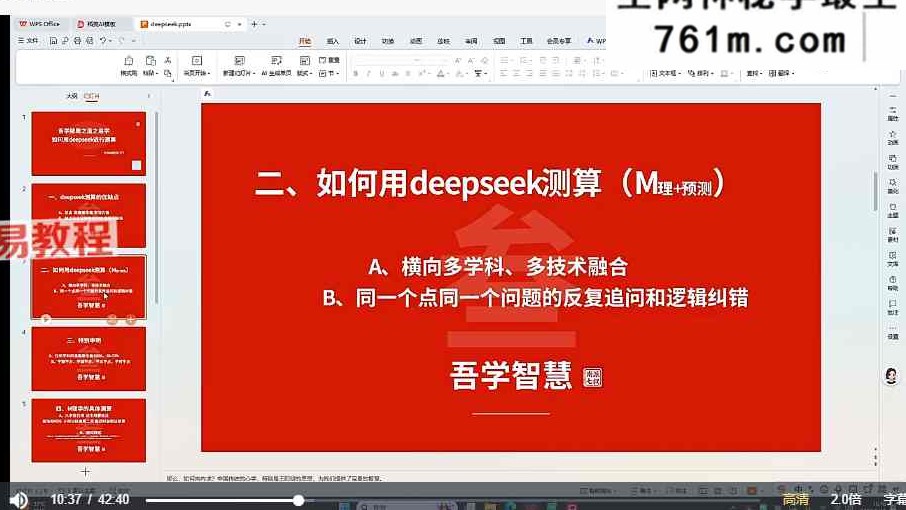Open a new tab with plus button
The width and height of the screenshot is (906, 510).
click(254, 24)
